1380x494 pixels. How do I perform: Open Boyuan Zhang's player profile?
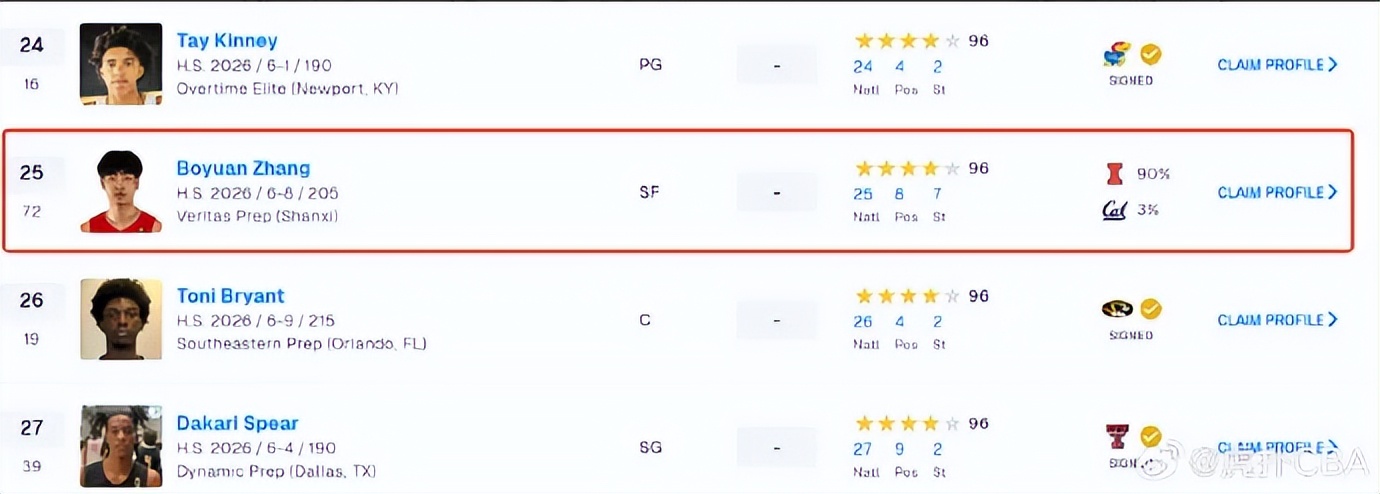[243, 168]
